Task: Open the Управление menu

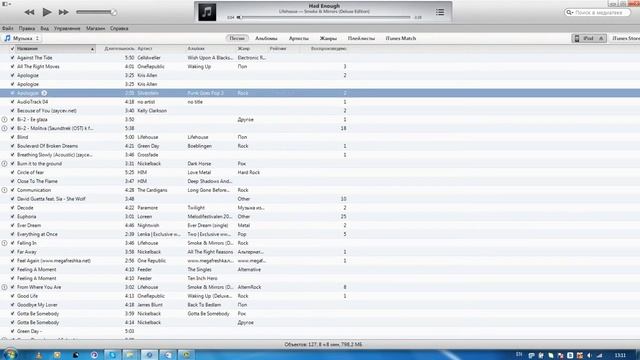Action: [67, 29]
